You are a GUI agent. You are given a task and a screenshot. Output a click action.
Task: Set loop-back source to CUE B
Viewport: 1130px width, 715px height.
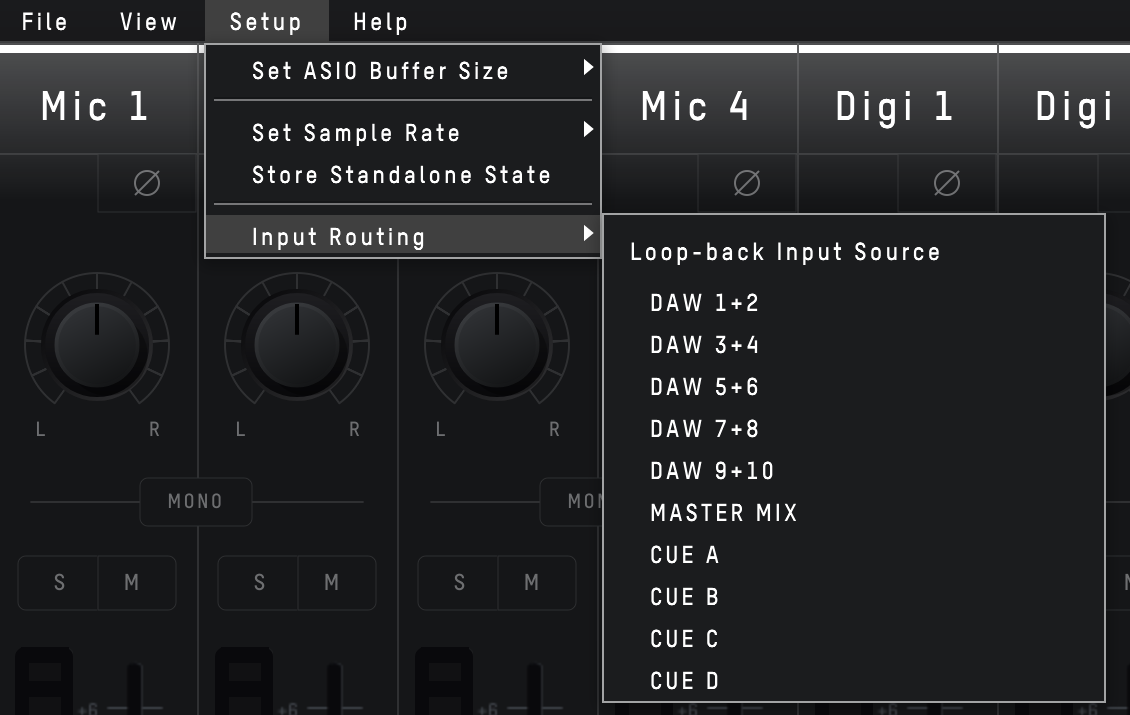tap(854, 597)
